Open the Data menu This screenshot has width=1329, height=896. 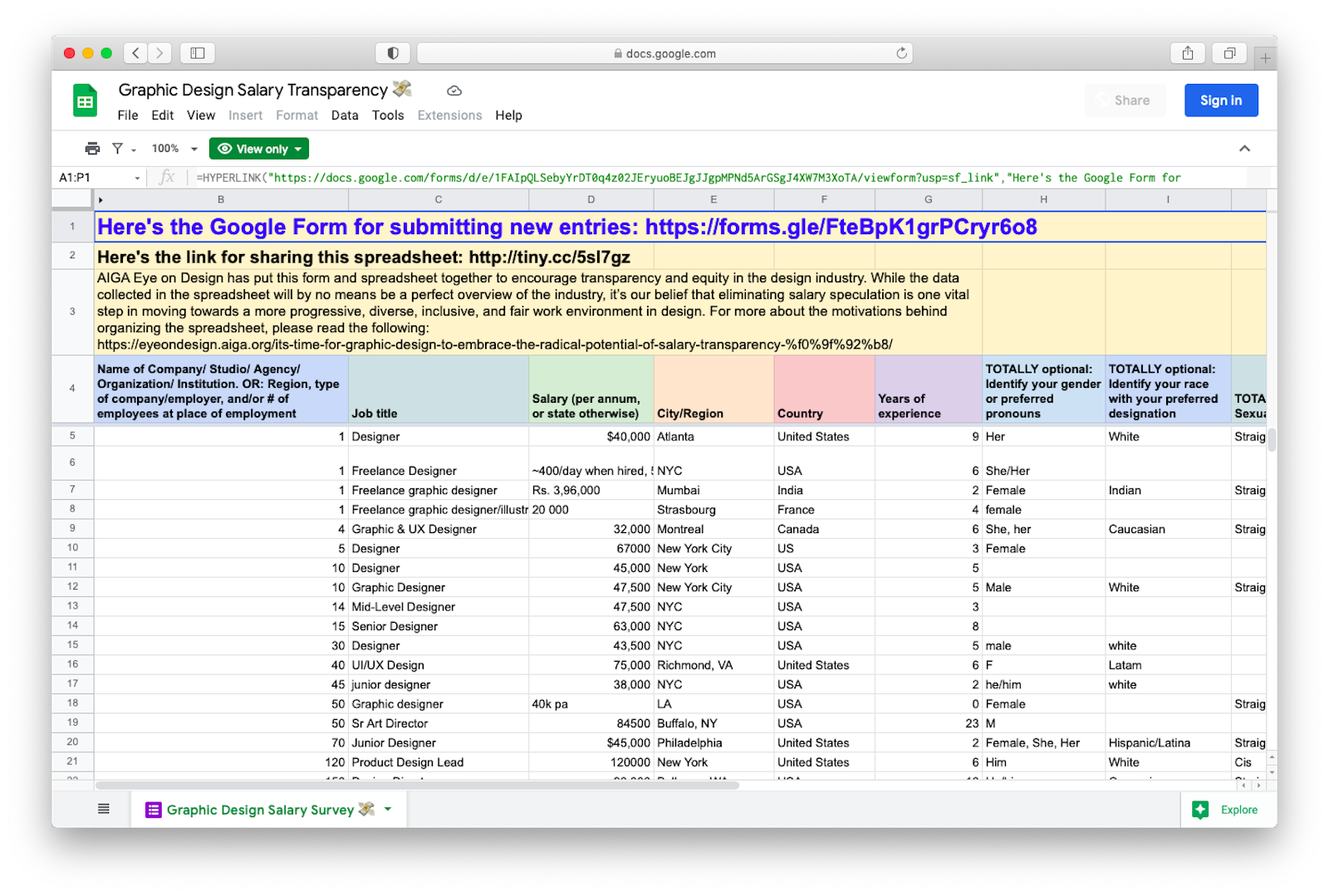pos(345,115)
